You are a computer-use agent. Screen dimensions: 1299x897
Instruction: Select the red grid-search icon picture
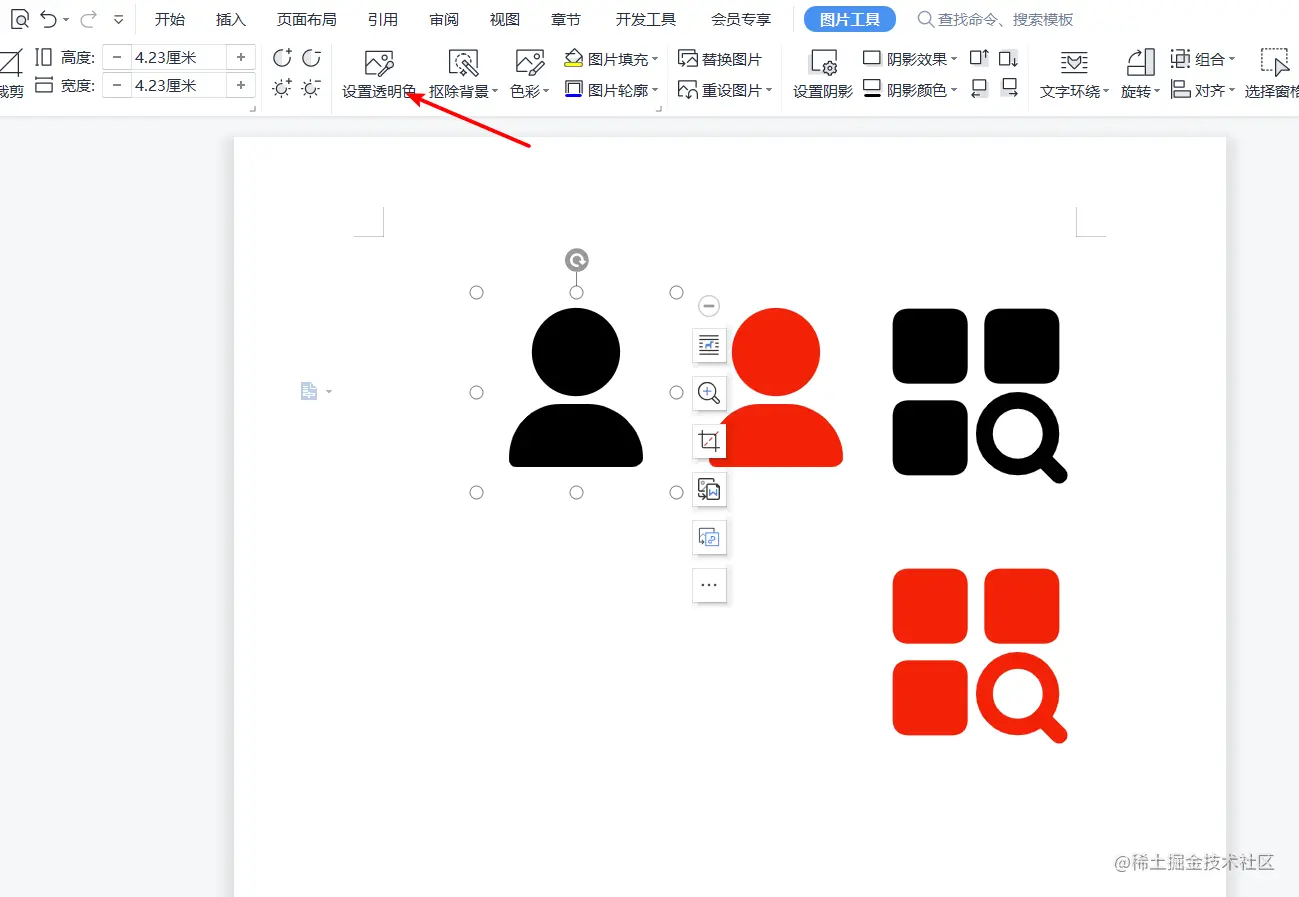tap(980, 656)
